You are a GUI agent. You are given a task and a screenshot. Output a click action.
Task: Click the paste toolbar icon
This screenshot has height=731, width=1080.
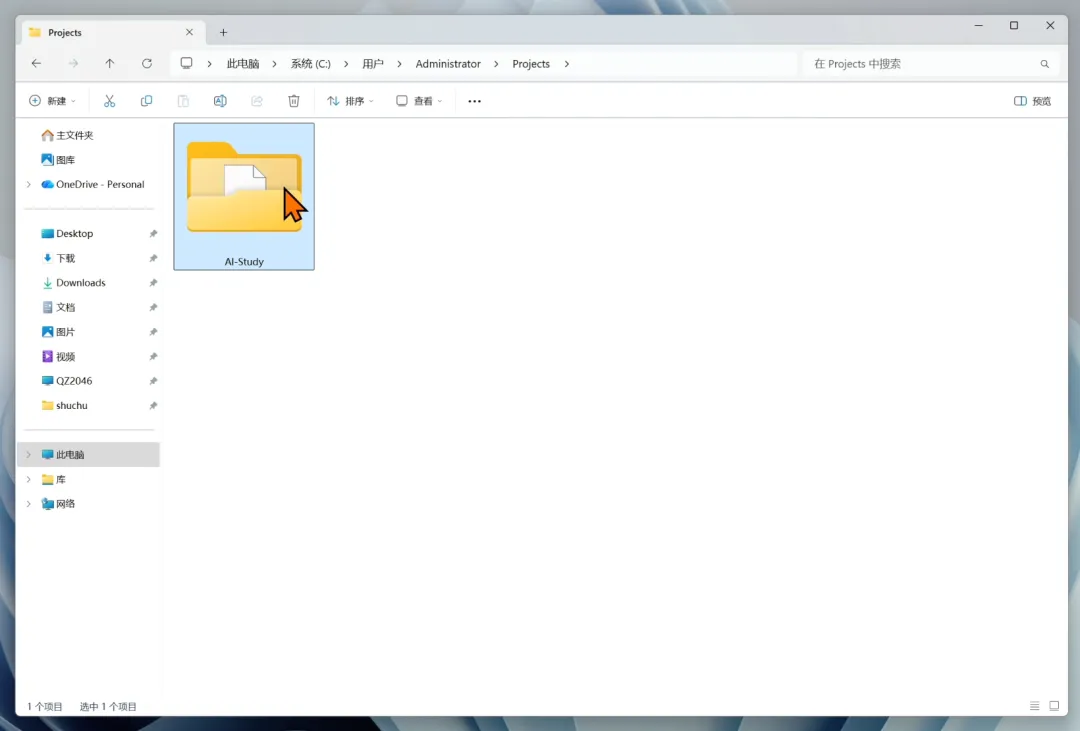183,101
